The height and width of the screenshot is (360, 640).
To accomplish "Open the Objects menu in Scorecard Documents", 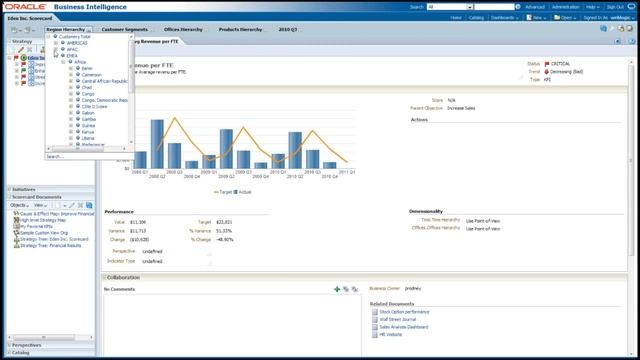I will (x=20, y=205).
